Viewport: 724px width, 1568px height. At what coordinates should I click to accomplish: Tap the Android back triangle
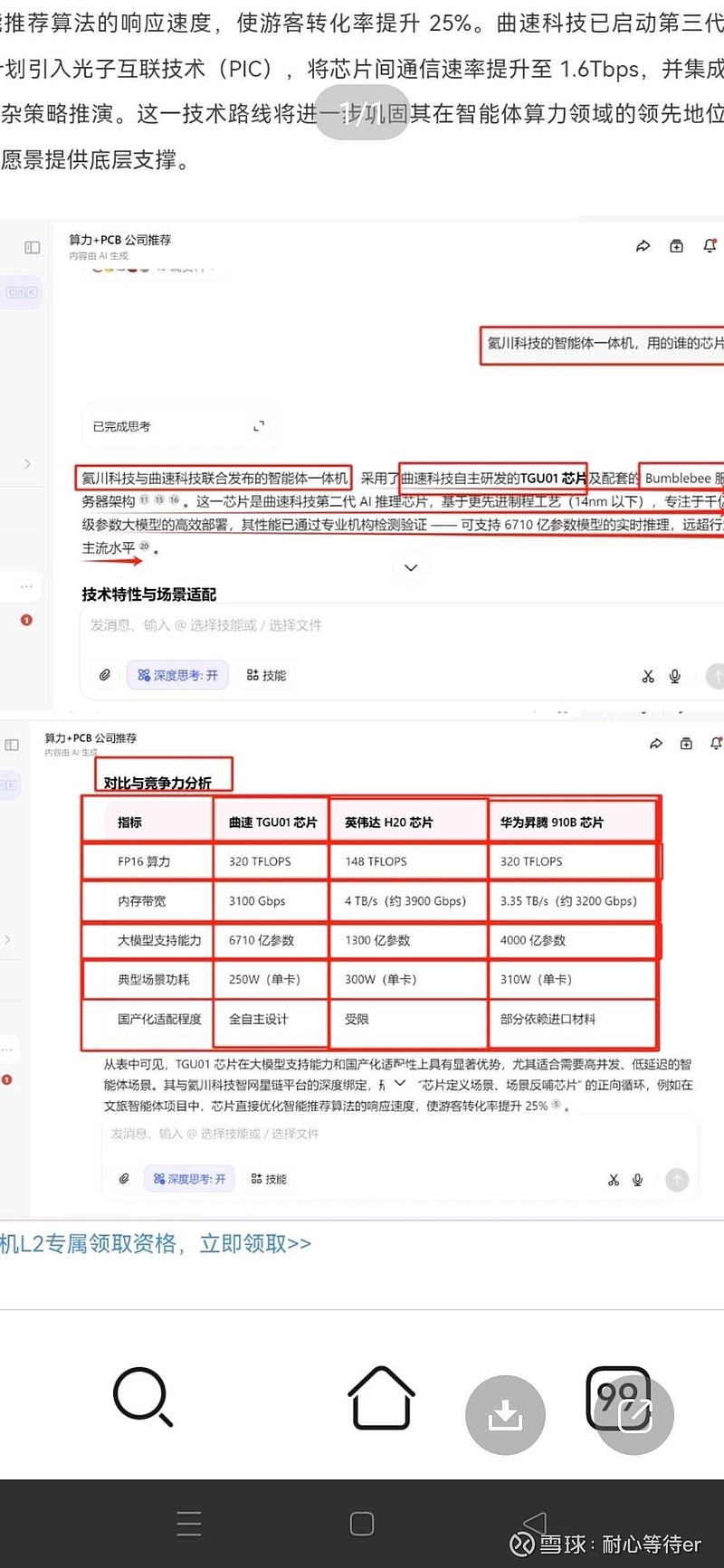(x=535, y=1524)
